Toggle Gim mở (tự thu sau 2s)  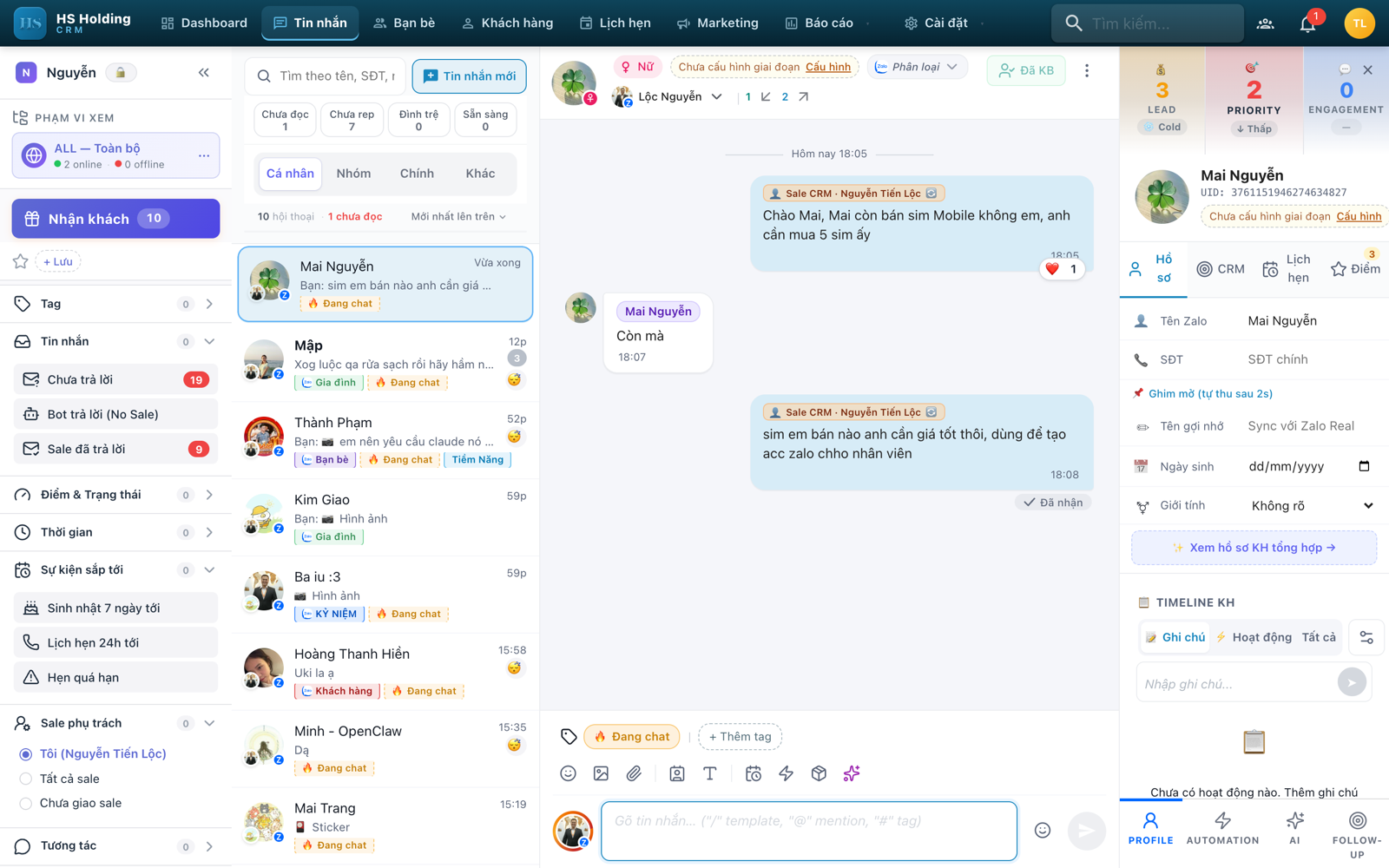pos(1202,393)
